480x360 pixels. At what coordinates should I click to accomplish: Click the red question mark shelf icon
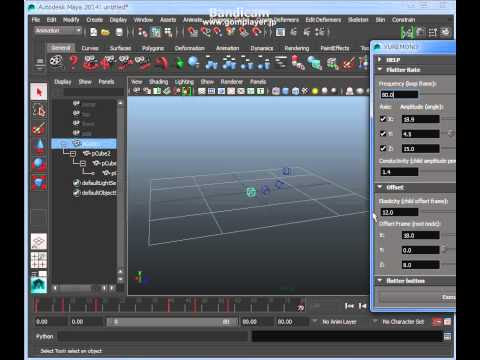pyautogui.click(x=74, y=63)
